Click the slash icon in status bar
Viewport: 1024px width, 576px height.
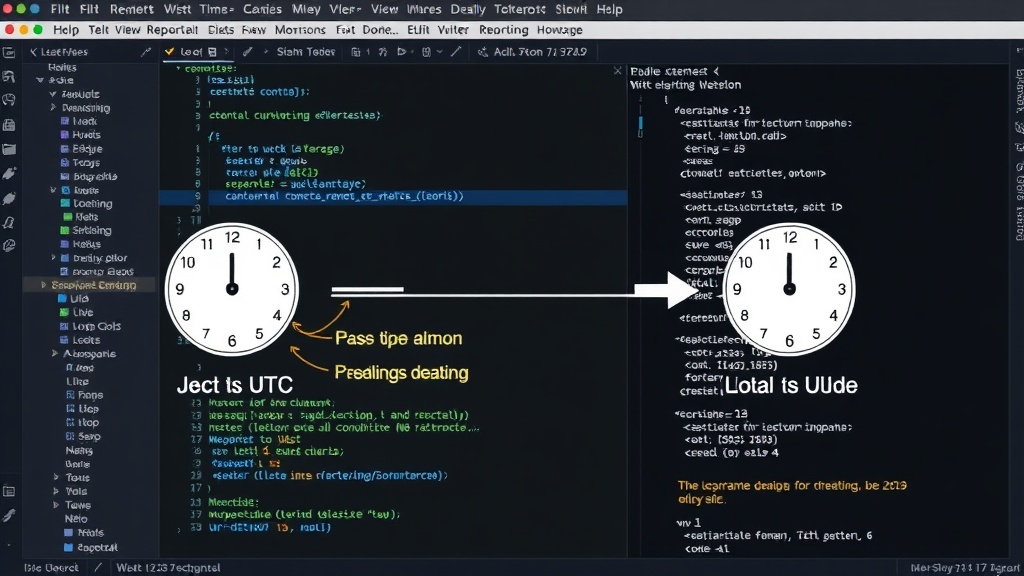coord(98,568)
